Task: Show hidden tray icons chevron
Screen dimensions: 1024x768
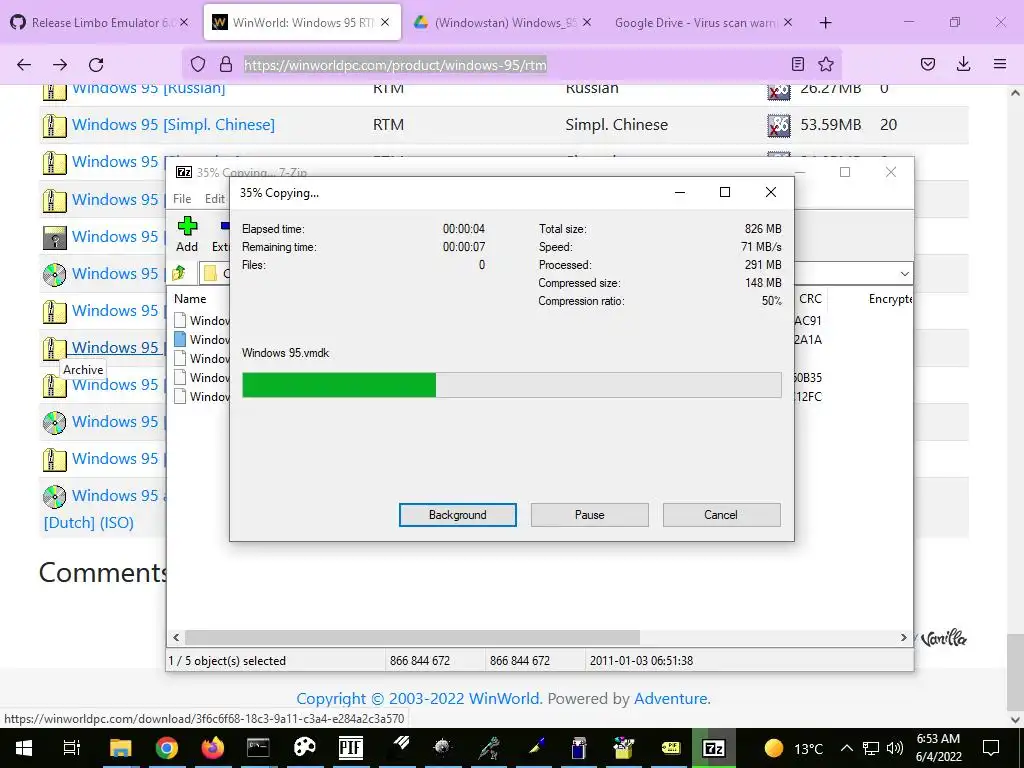Action: coord(846,748)
